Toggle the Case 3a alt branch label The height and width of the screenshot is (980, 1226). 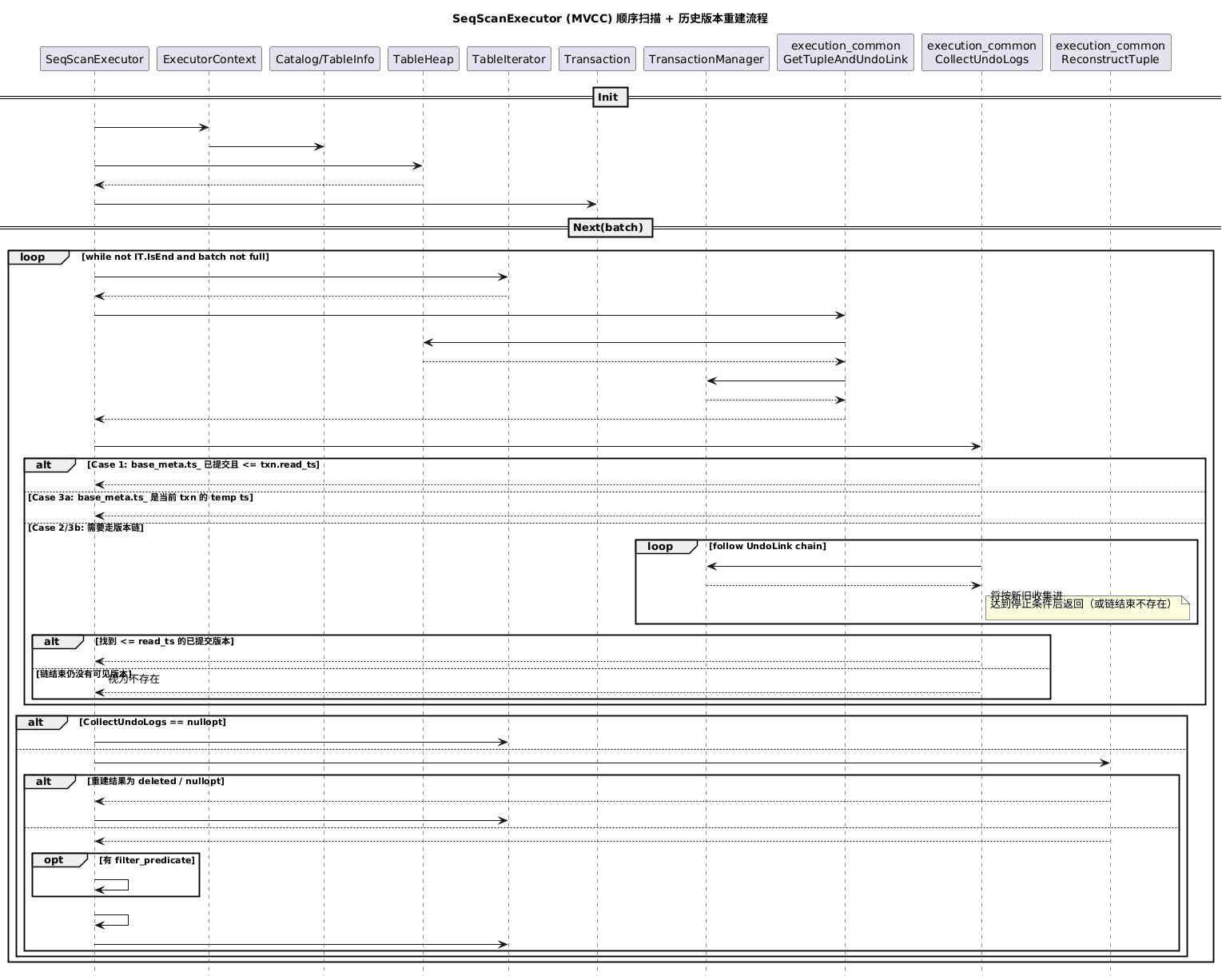[x=141, y=496]
